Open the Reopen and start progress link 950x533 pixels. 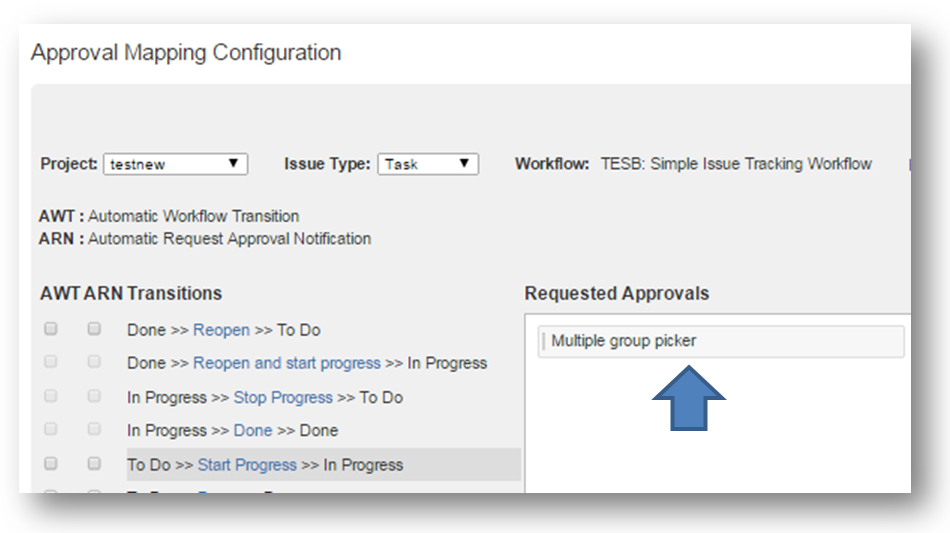pyautogui.click(x=286, y=363)
